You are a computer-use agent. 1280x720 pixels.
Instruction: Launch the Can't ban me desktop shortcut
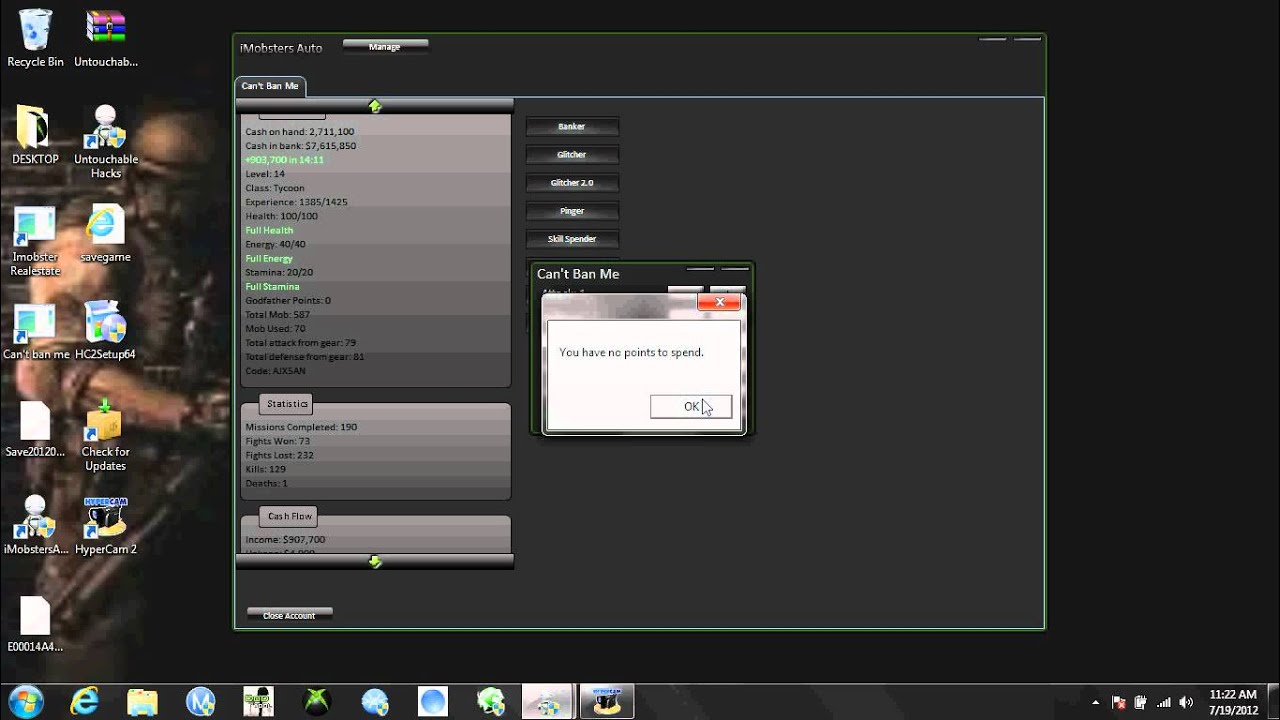(35, 332)
